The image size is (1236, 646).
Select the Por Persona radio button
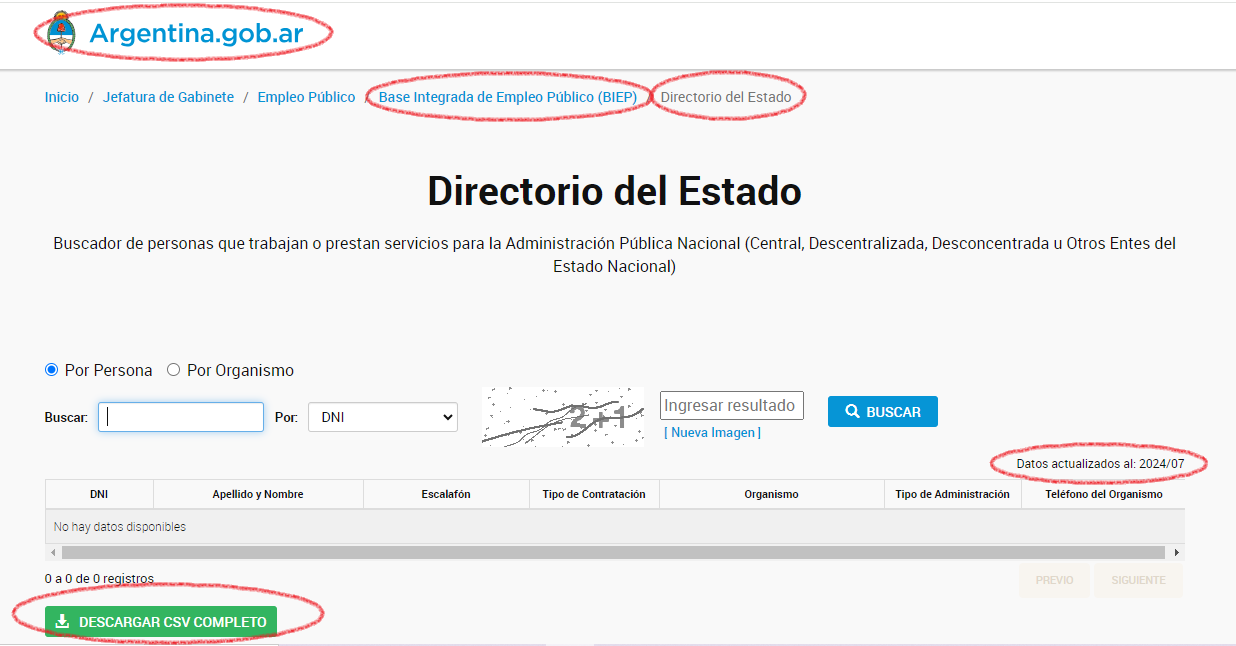tap(52, 370)
